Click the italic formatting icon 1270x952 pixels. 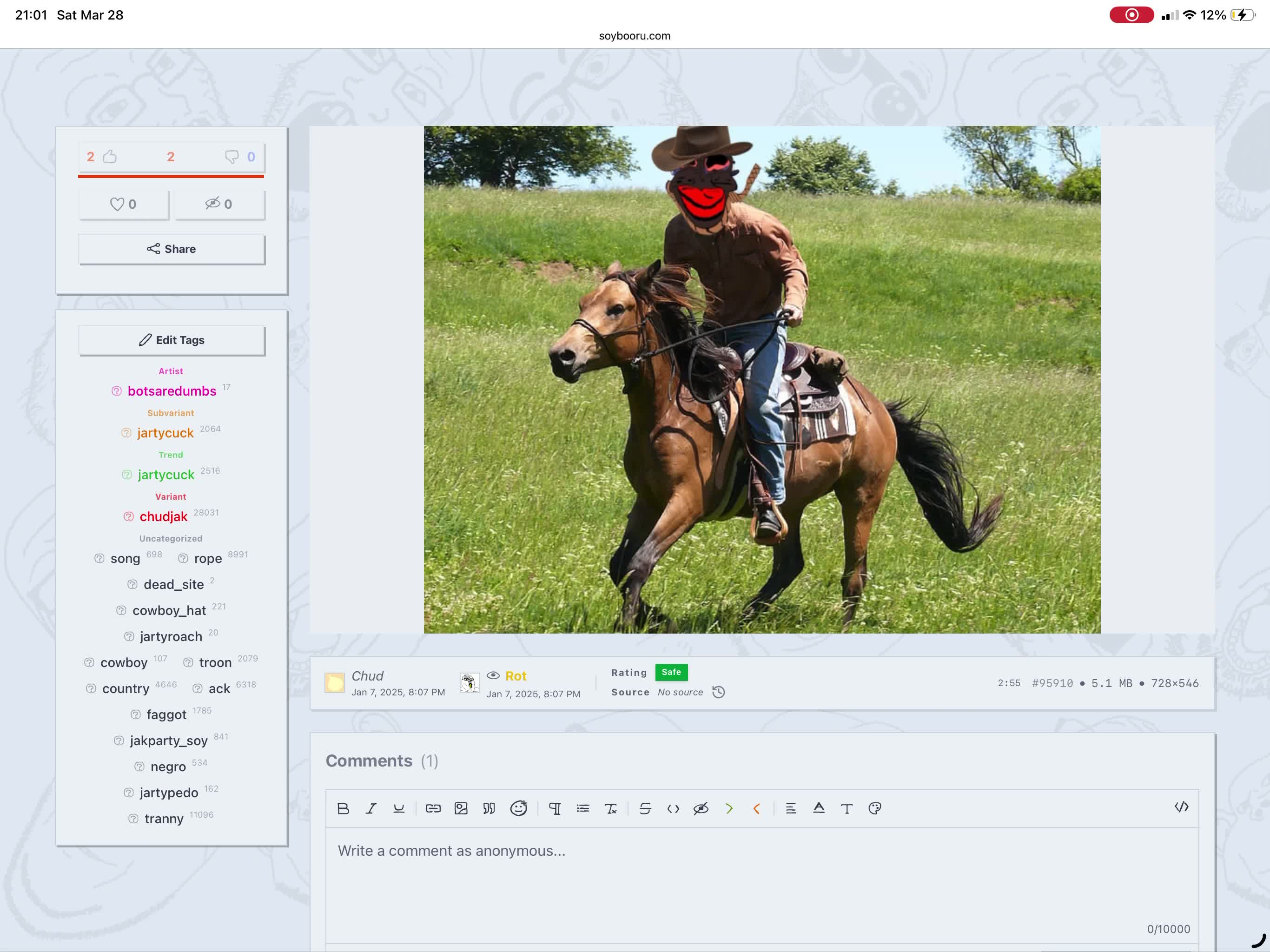point(371,808)
